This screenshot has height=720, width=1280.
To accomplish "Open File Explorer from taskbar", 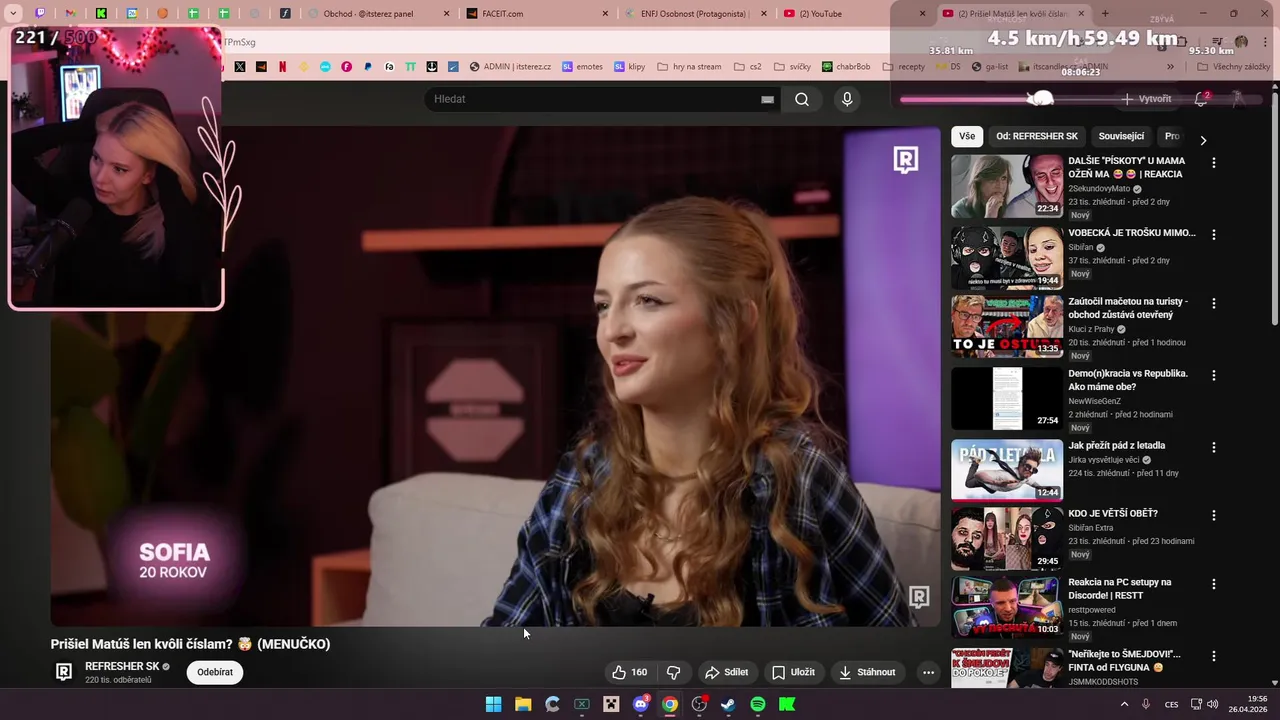I will (522, 704).
